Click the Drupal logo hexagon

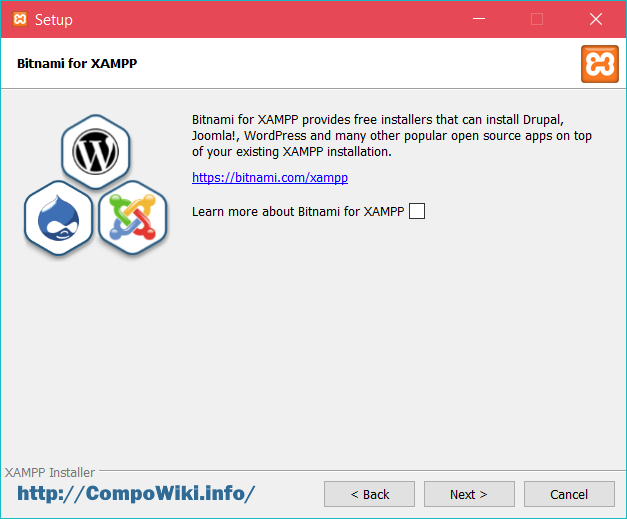tap(59, 217)
